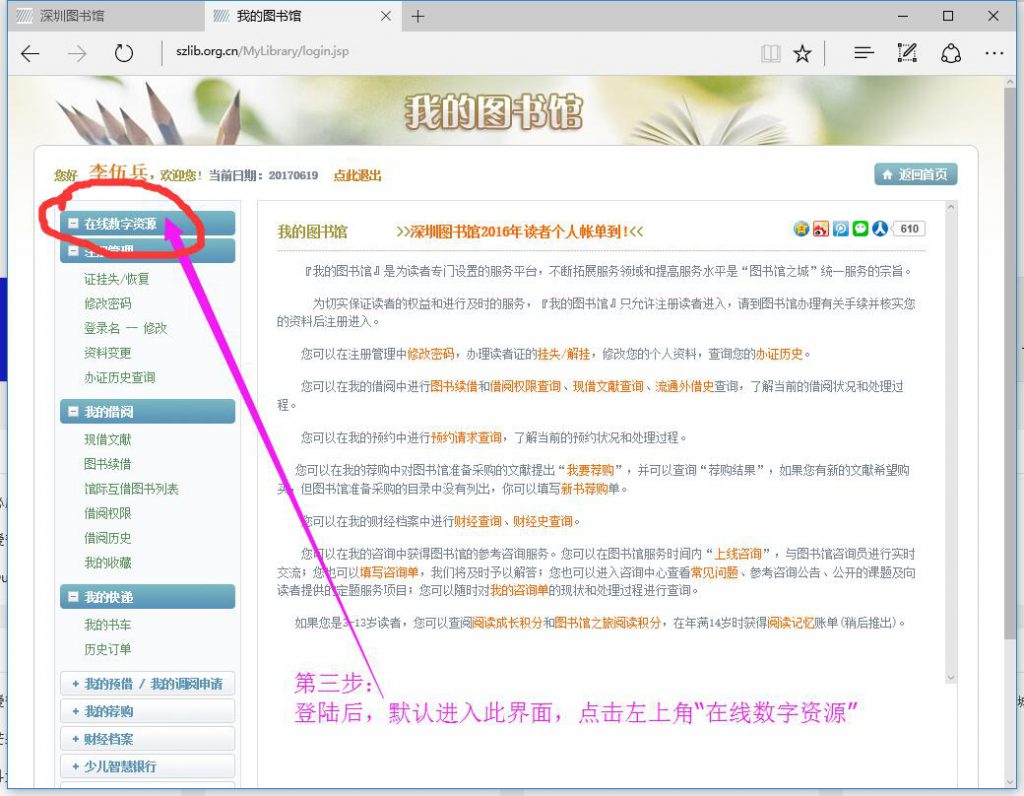Screen dimensions: 1024x796
Task: Click the 返回首页 button
Action: (x=916, y=175)
